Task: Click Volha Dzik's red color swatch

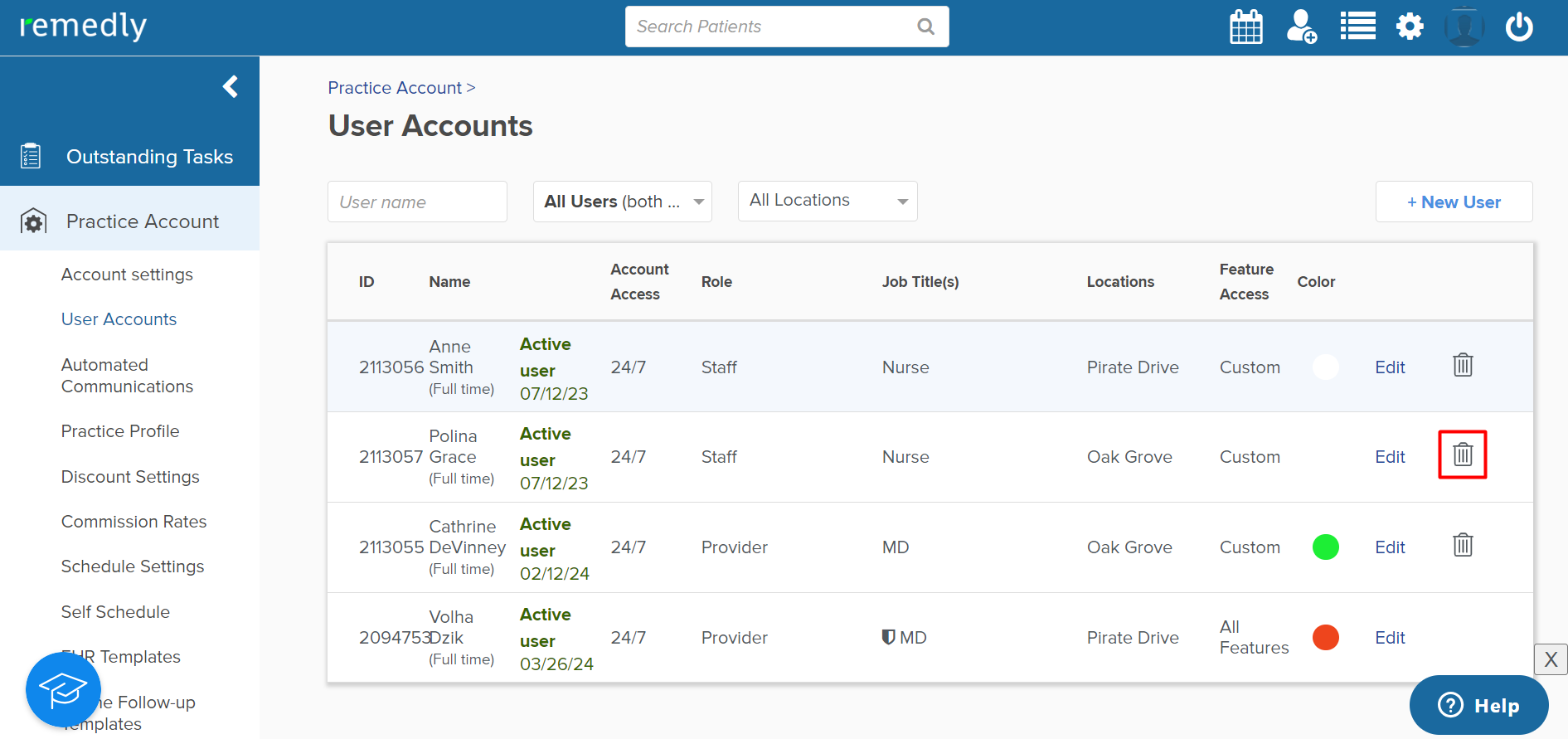Action: point(1325,637)
